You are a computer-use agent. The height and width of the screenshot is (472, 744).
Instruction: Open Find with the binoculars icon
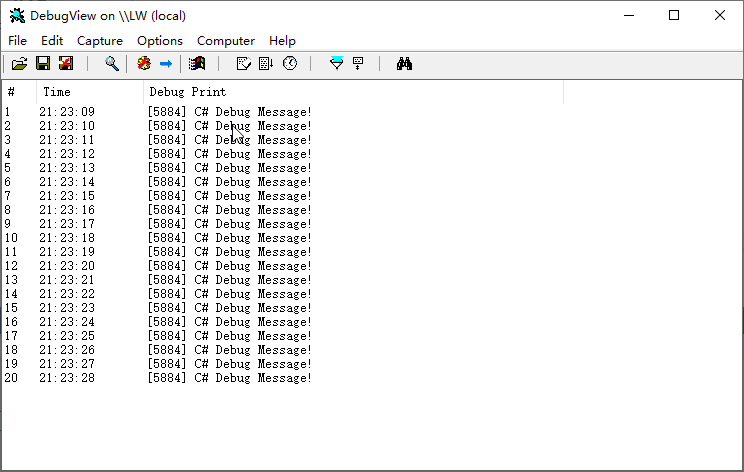[404, 64]
